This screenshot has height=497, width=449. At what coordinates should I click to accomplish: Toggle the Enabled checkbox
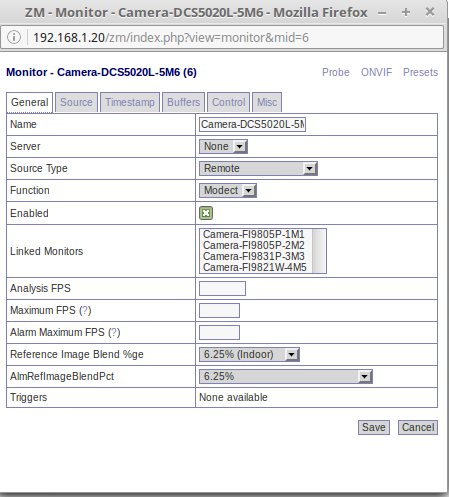point(206,213)
